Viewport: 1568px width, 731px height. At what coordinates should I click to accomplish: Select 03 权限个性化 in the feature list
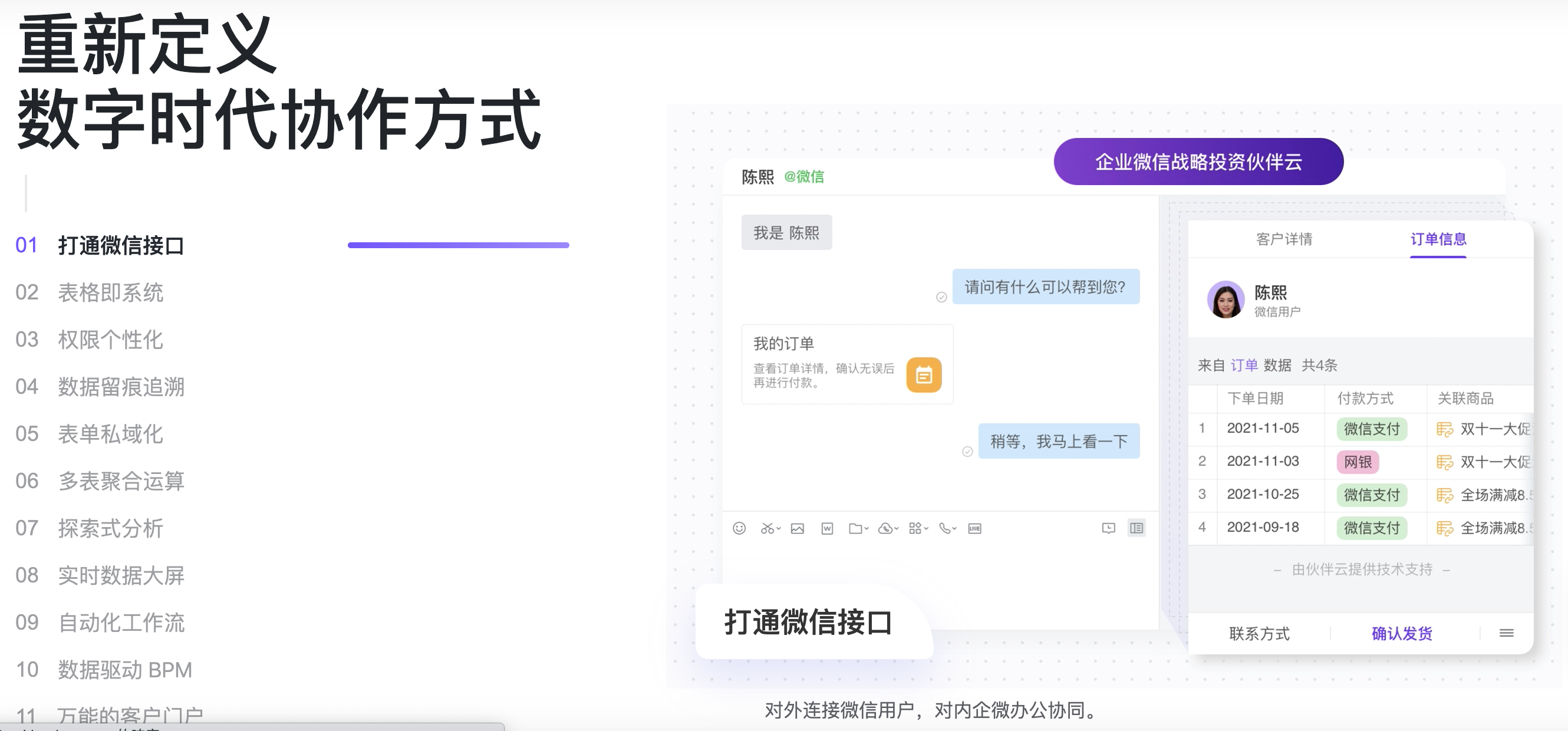coord(90,340)
